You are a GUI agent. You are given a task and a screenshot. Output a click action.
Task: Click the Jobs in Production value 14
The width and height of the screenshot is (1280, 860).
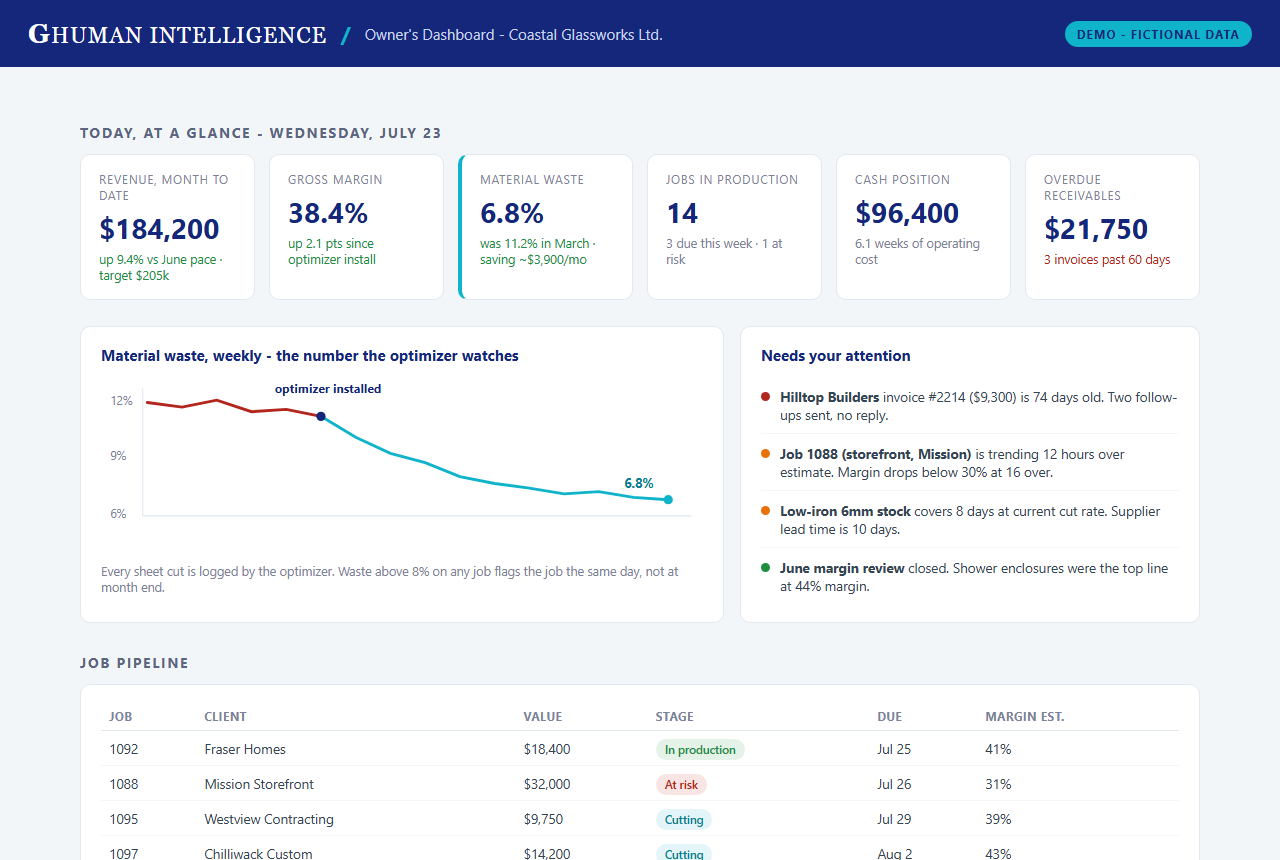682,213
